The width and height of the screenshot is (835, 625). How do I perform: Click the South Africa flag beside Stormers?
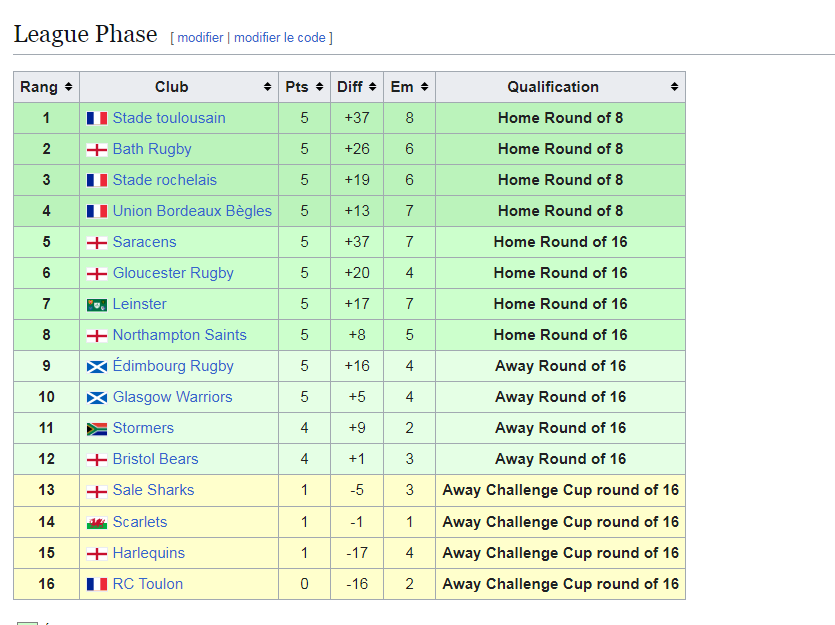pyautogui.click(x=97, y=429)
